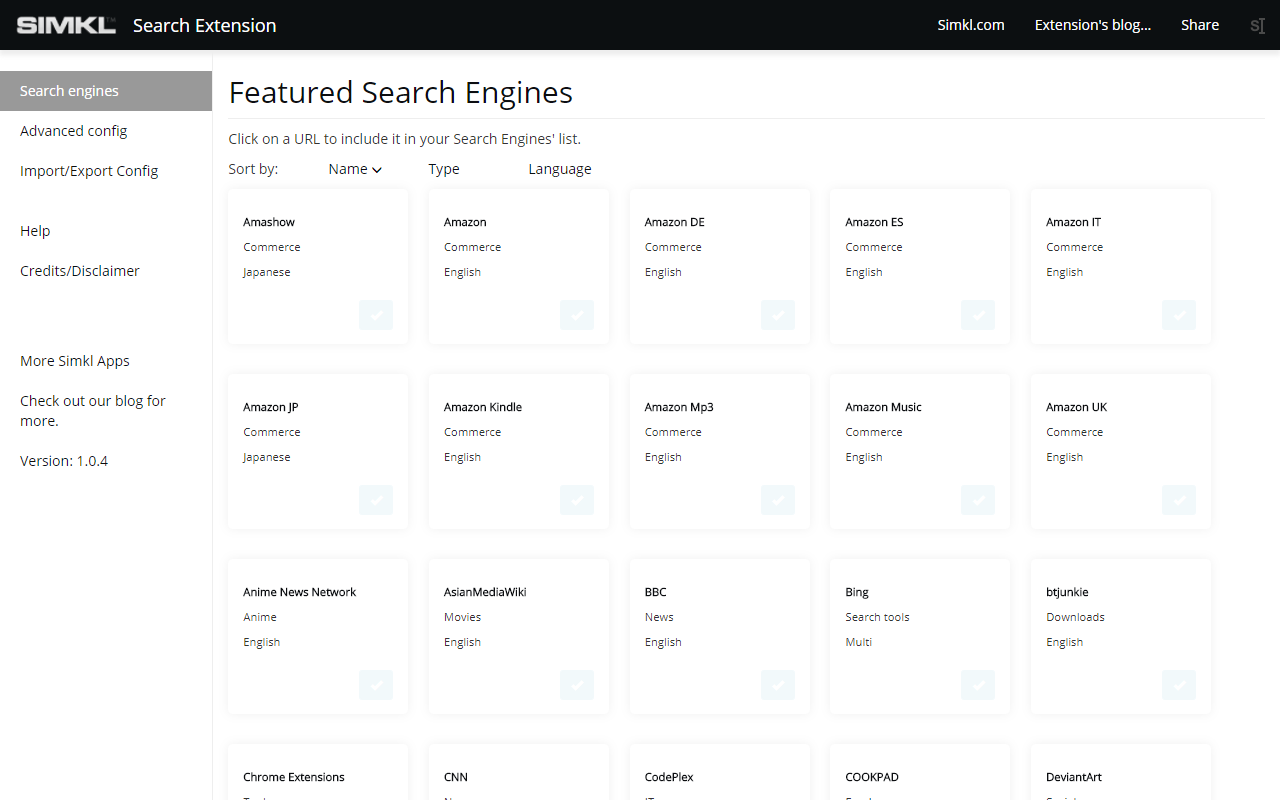Screen dimensions: 1280x800
Task: Click Share in the header
Action: click(1199, 25)
